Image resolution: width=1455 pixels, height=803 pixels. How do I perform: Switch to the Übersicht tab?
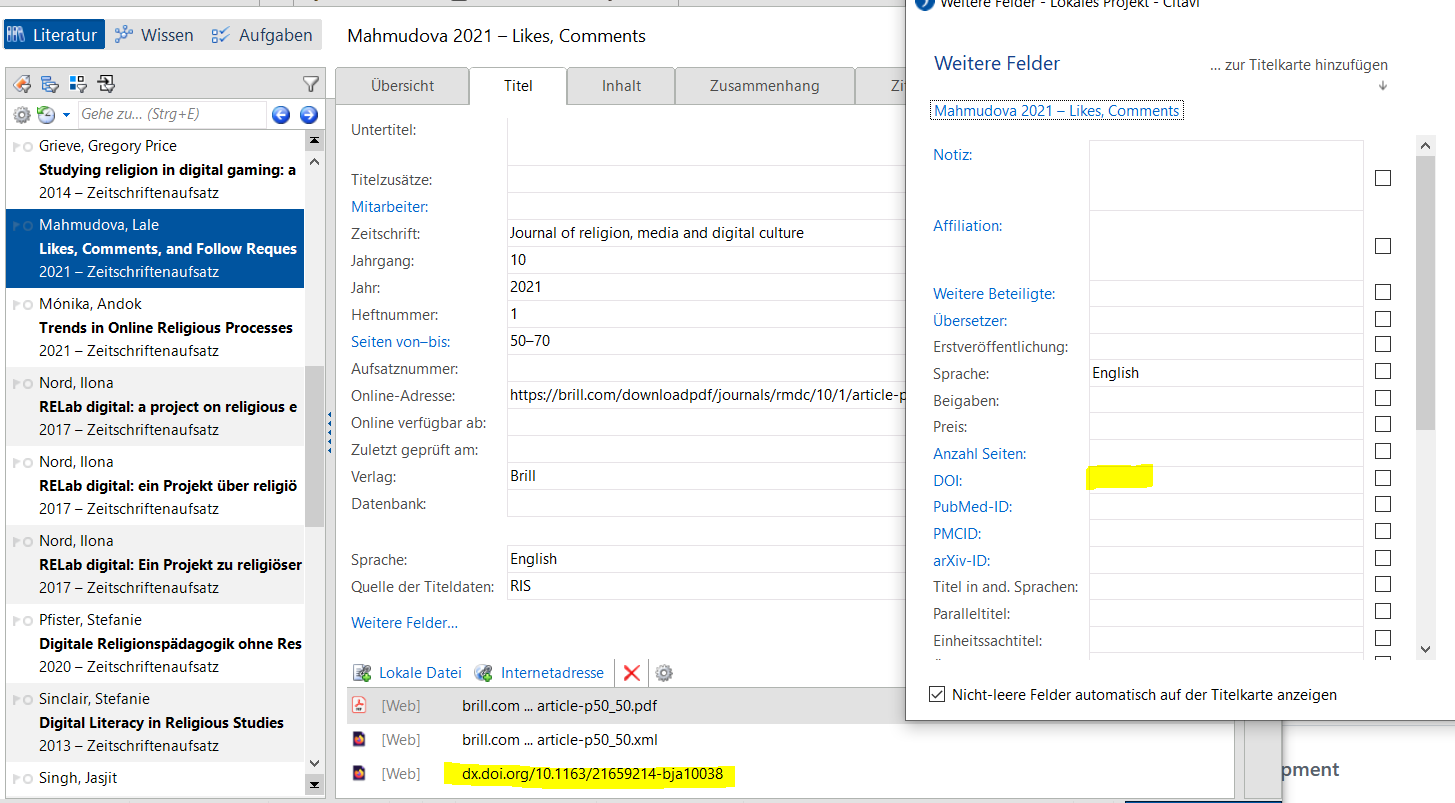click(x=402, y=86)
